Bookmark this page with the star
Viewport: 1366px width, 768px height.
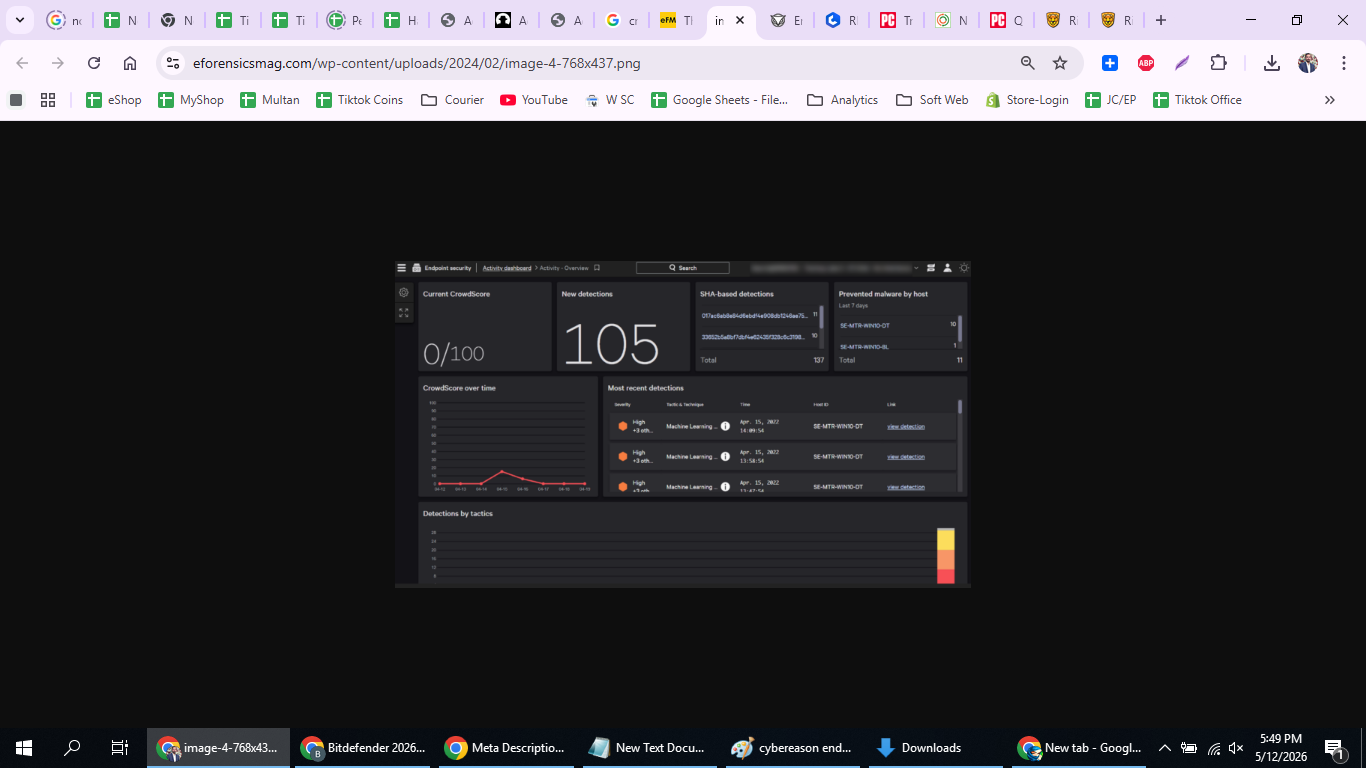tap(1060, 63)
